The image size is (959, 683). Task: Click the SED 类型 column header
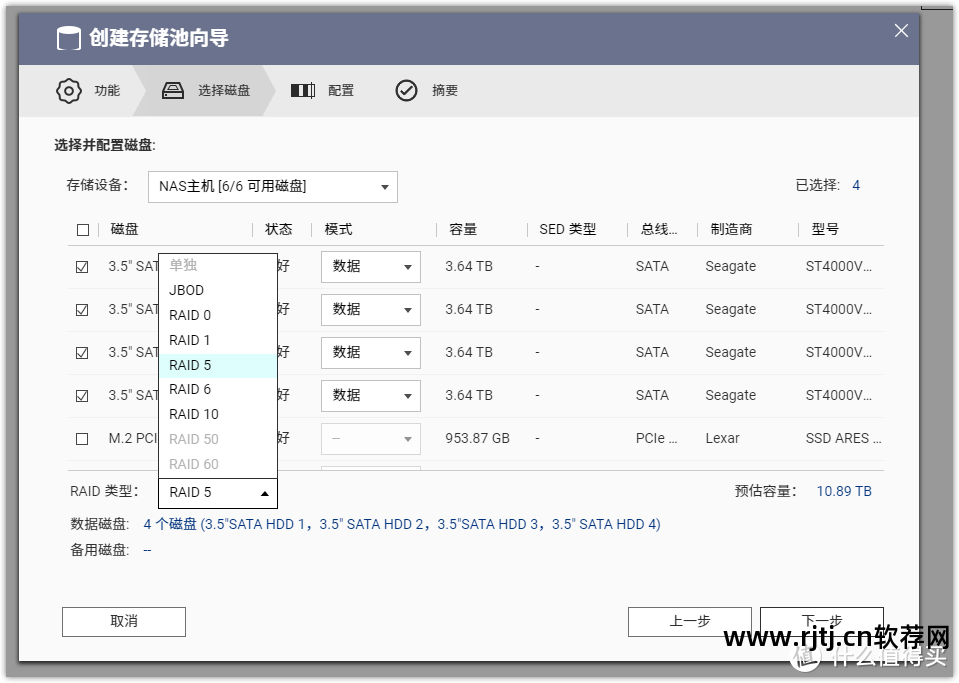pos(568,229)
